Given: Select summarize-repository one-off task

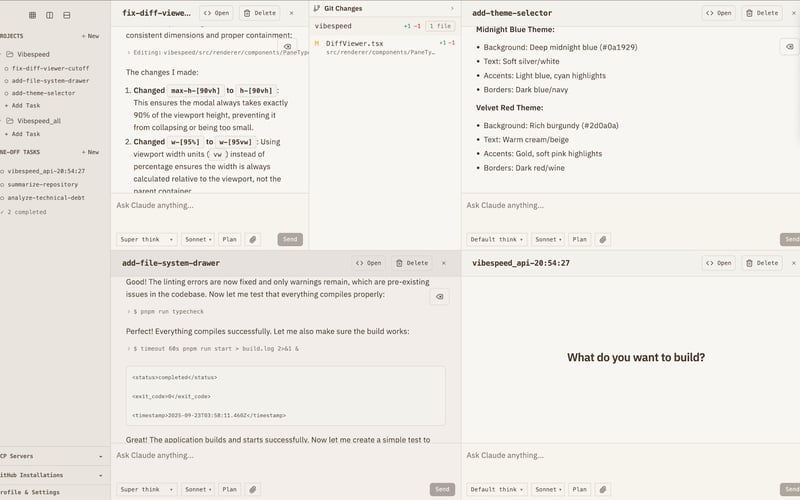Looking at the screenshot, I should click(42, 185).
